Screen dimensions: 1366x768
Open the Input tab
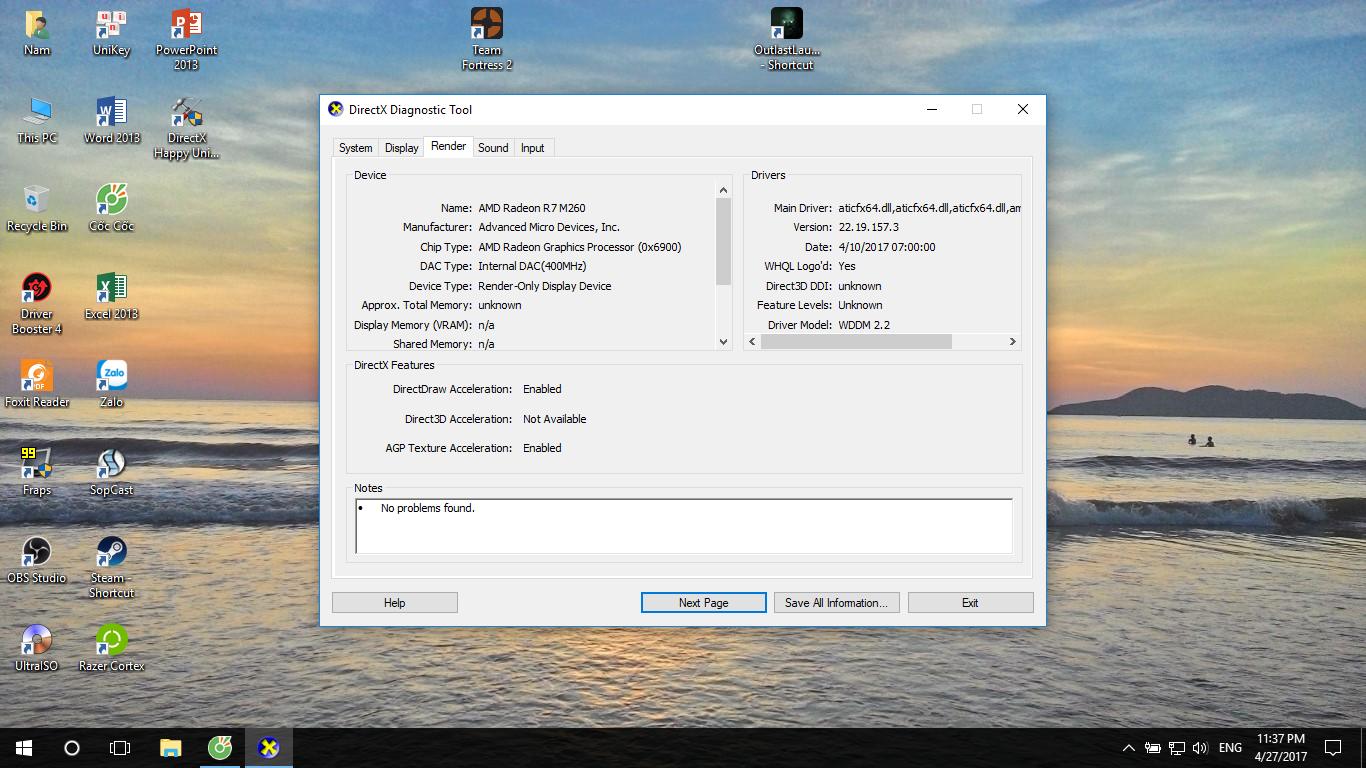533,148
